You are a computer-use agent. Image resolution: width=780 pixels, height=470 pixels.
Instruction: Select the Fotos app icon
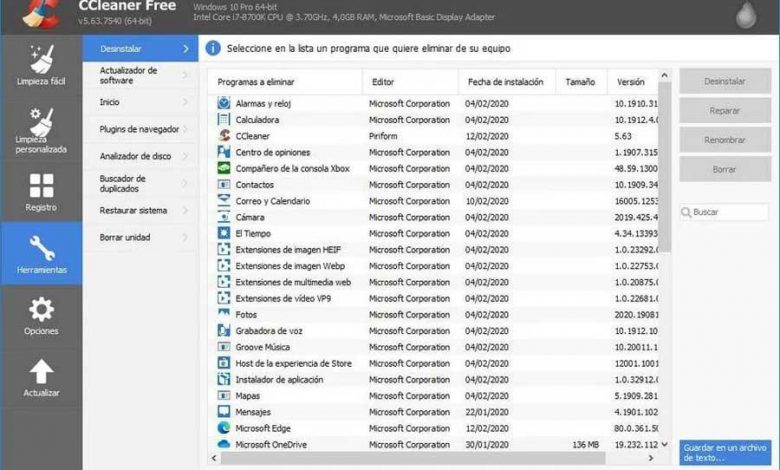tap(224, 314)
